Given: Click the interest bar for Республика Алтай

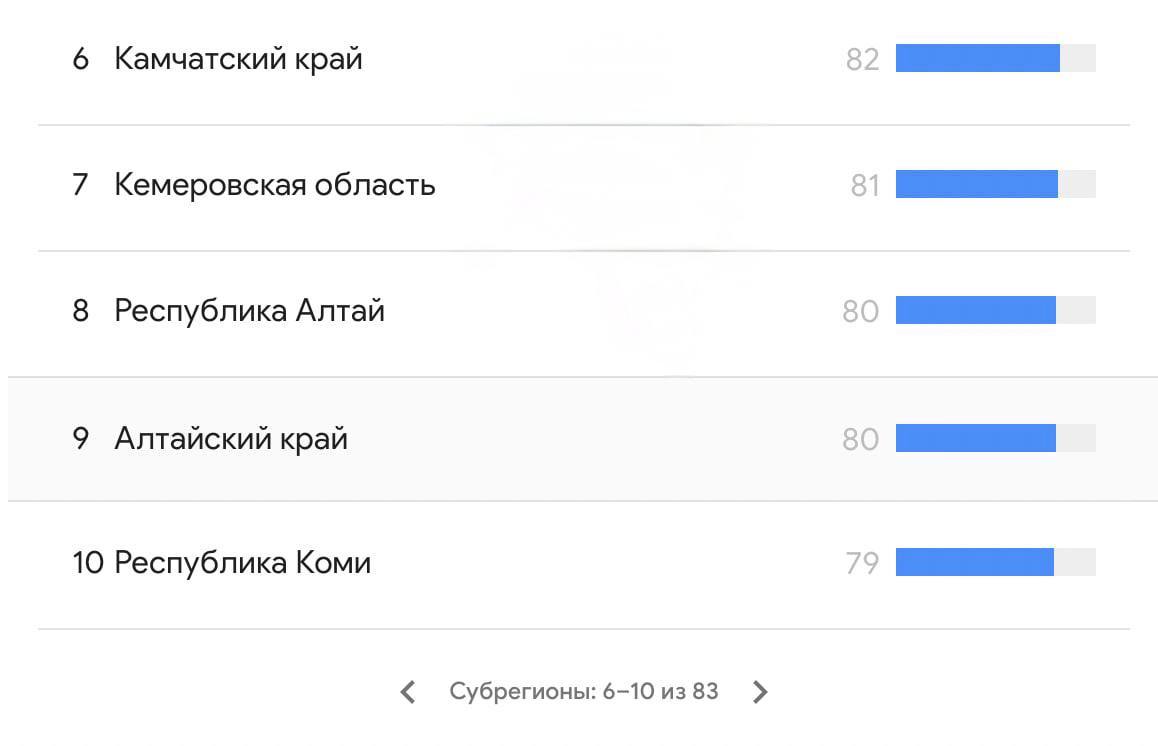Looking at the screenshot, I should [975, 311].
